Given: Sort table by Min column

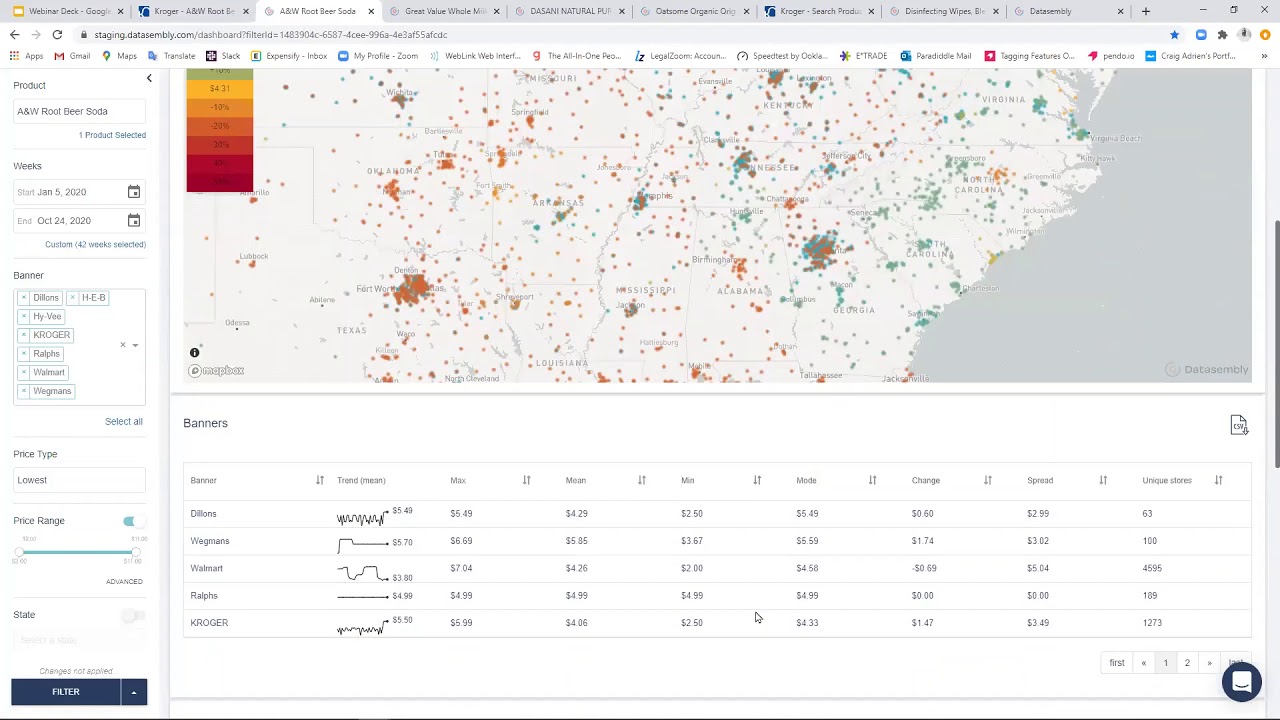Looking at the screenshot, I should pos(757,481).
